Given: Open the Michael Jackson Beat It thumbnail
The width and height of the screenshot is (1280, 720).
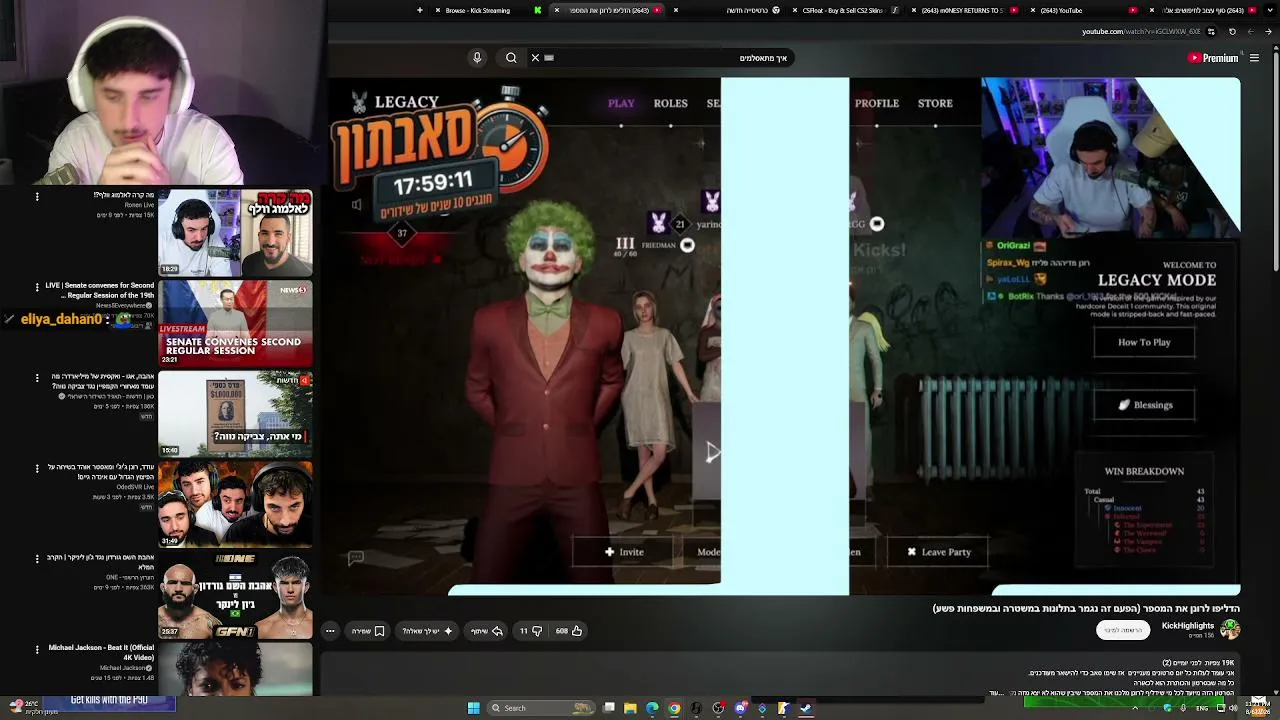Looking at the screenshot, I should (235, 670).
